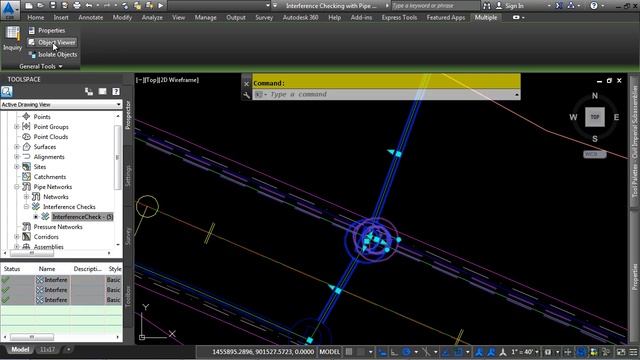Expand the General Tools panel dropdown

tap(40, 66)
